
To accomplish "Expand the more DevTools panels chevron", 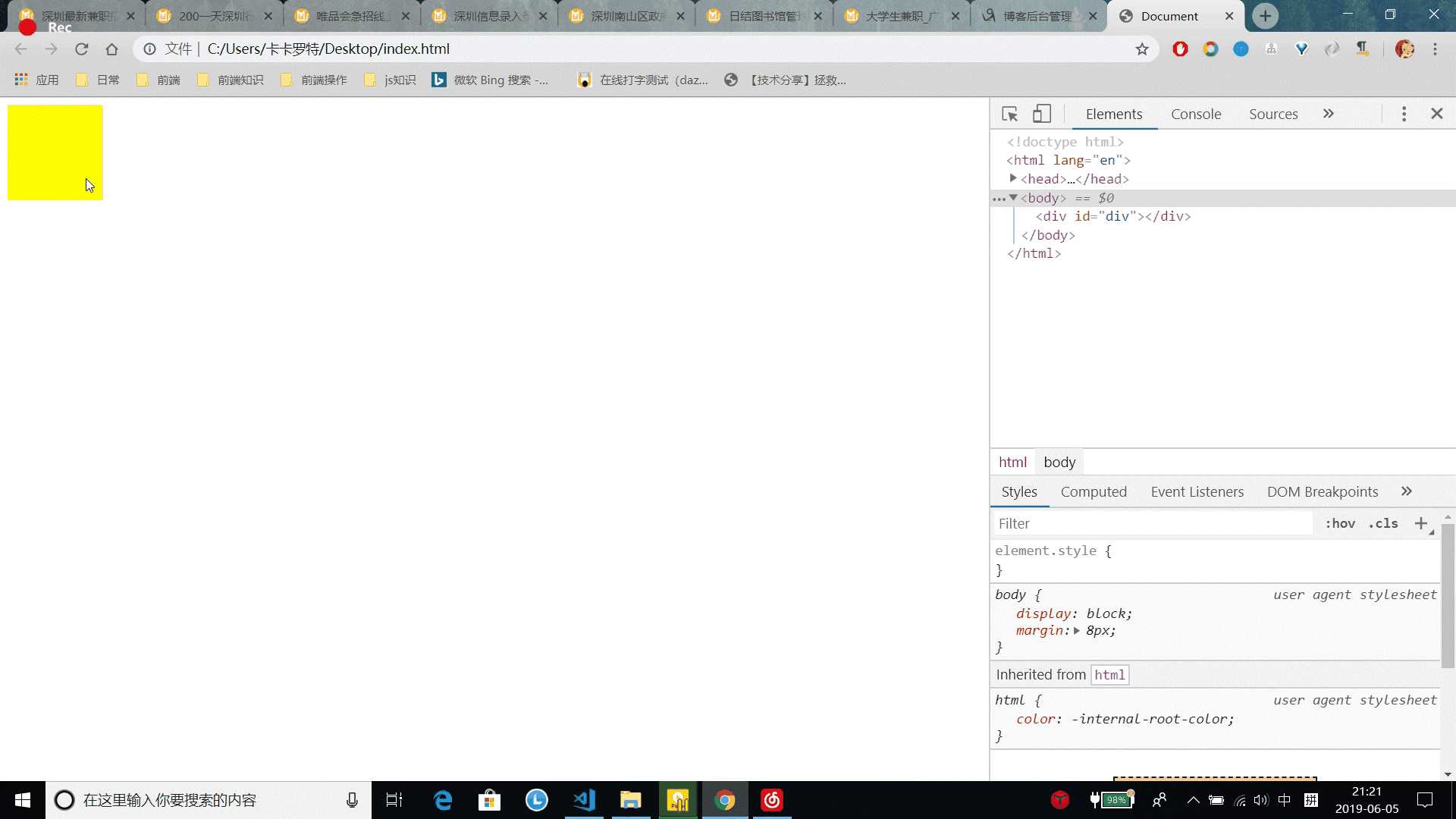I will click(1328, 113).
